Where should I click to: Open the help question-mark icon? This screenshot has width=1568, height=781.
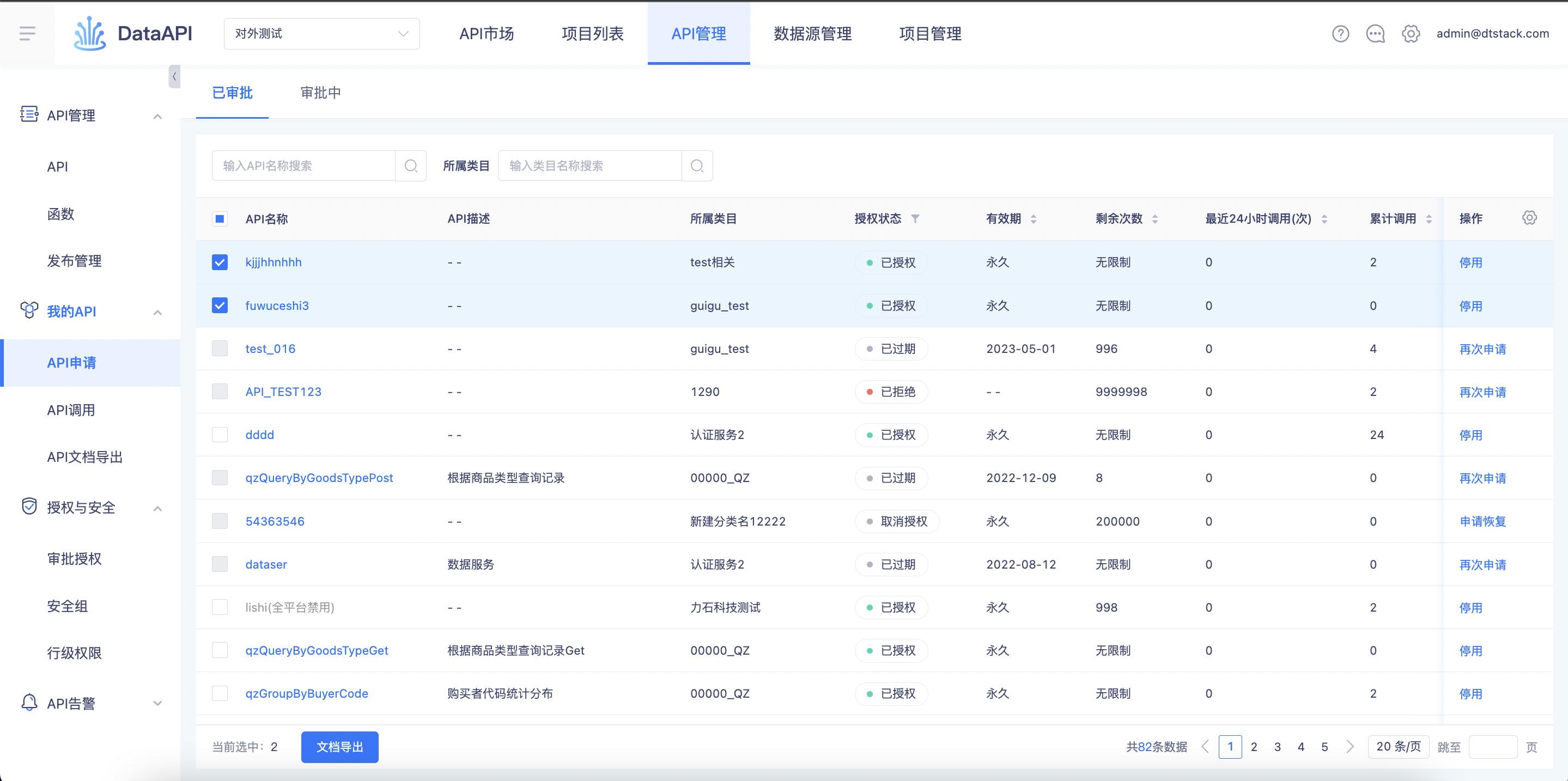pos(1340,33)
